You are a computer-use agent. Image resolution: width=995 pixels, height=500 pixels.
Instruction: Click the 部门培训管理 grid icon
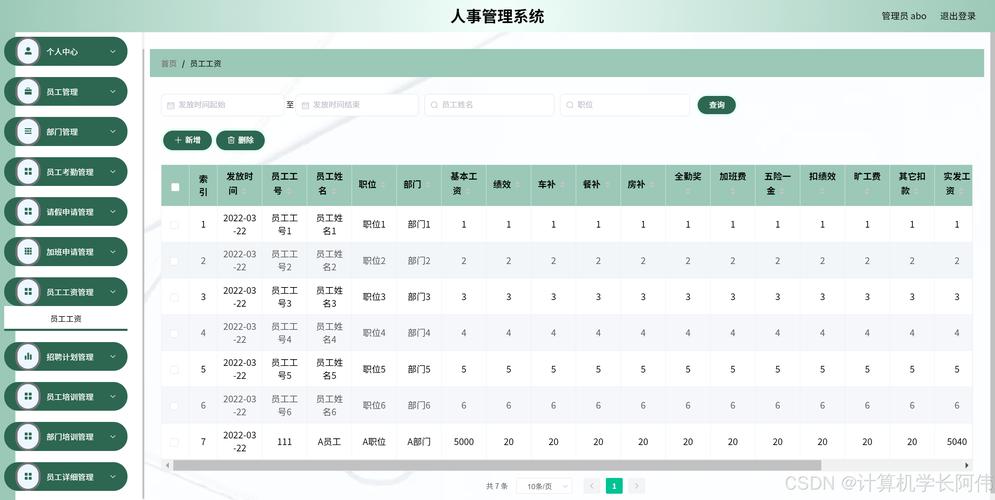point(28,437)
